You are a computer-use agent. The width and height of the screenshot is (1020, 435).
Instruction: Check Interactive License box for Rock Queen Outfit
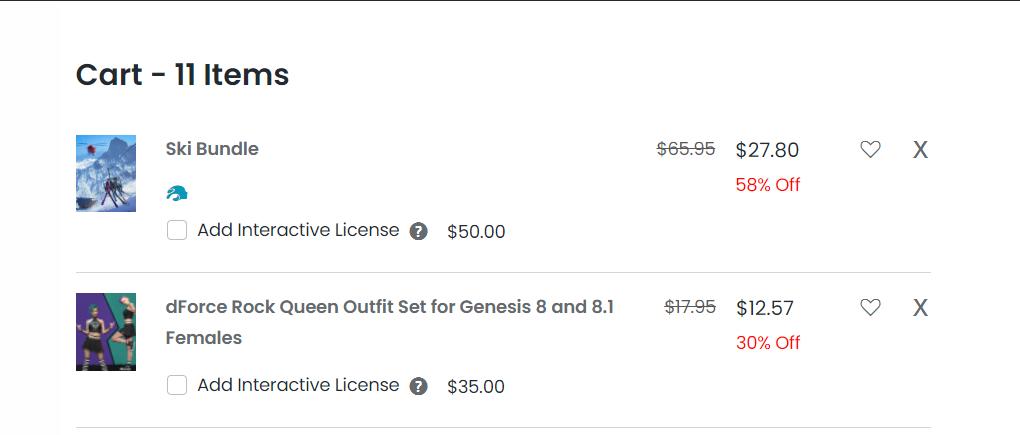(x=177, y=386)
